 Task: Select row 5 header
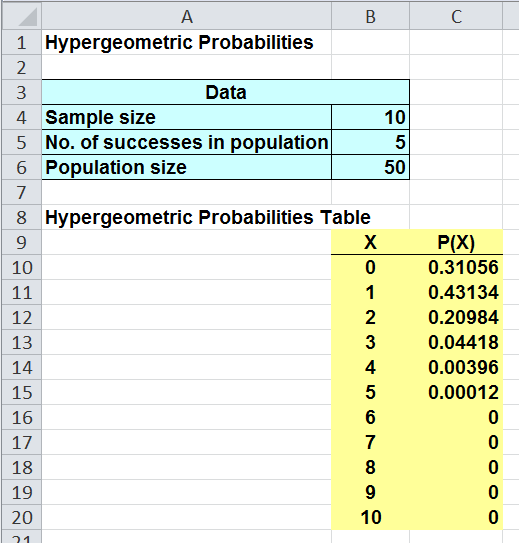coord(21,142)
